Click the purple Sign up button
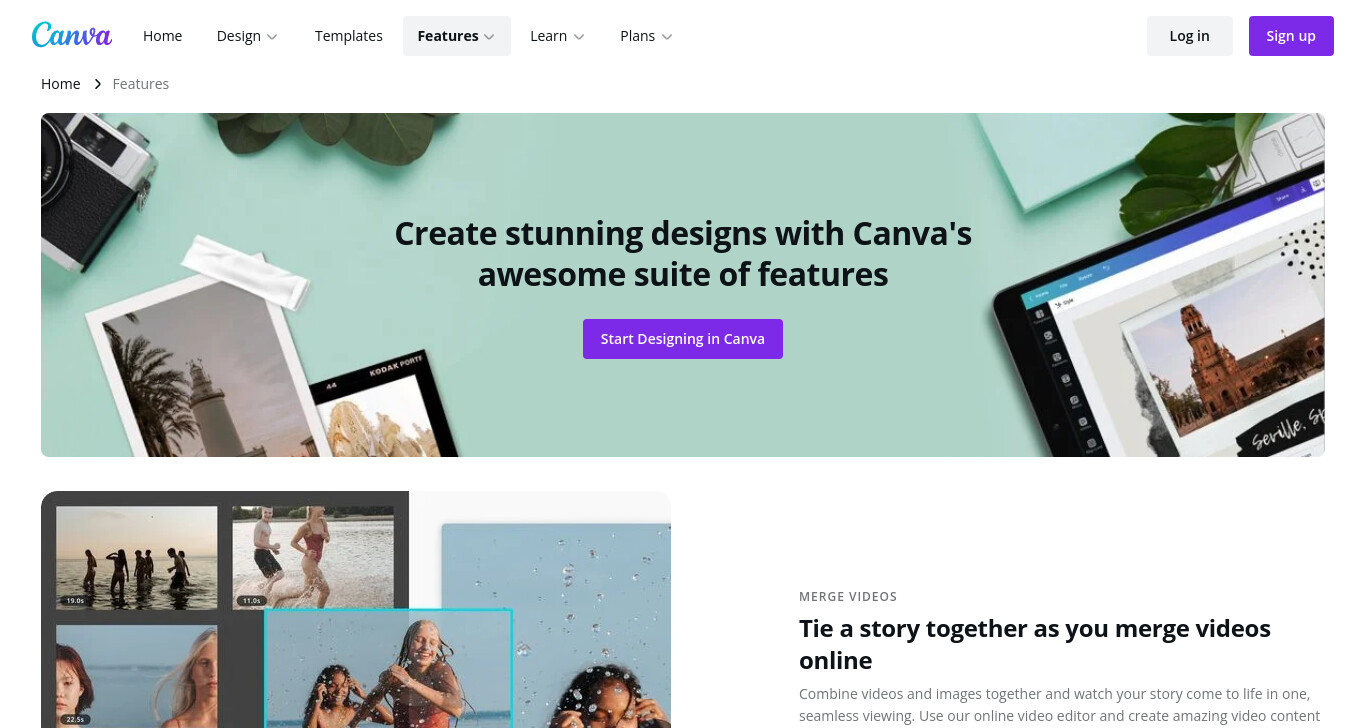This screenshot has width=1366, height=728. tap(1291, 36)
